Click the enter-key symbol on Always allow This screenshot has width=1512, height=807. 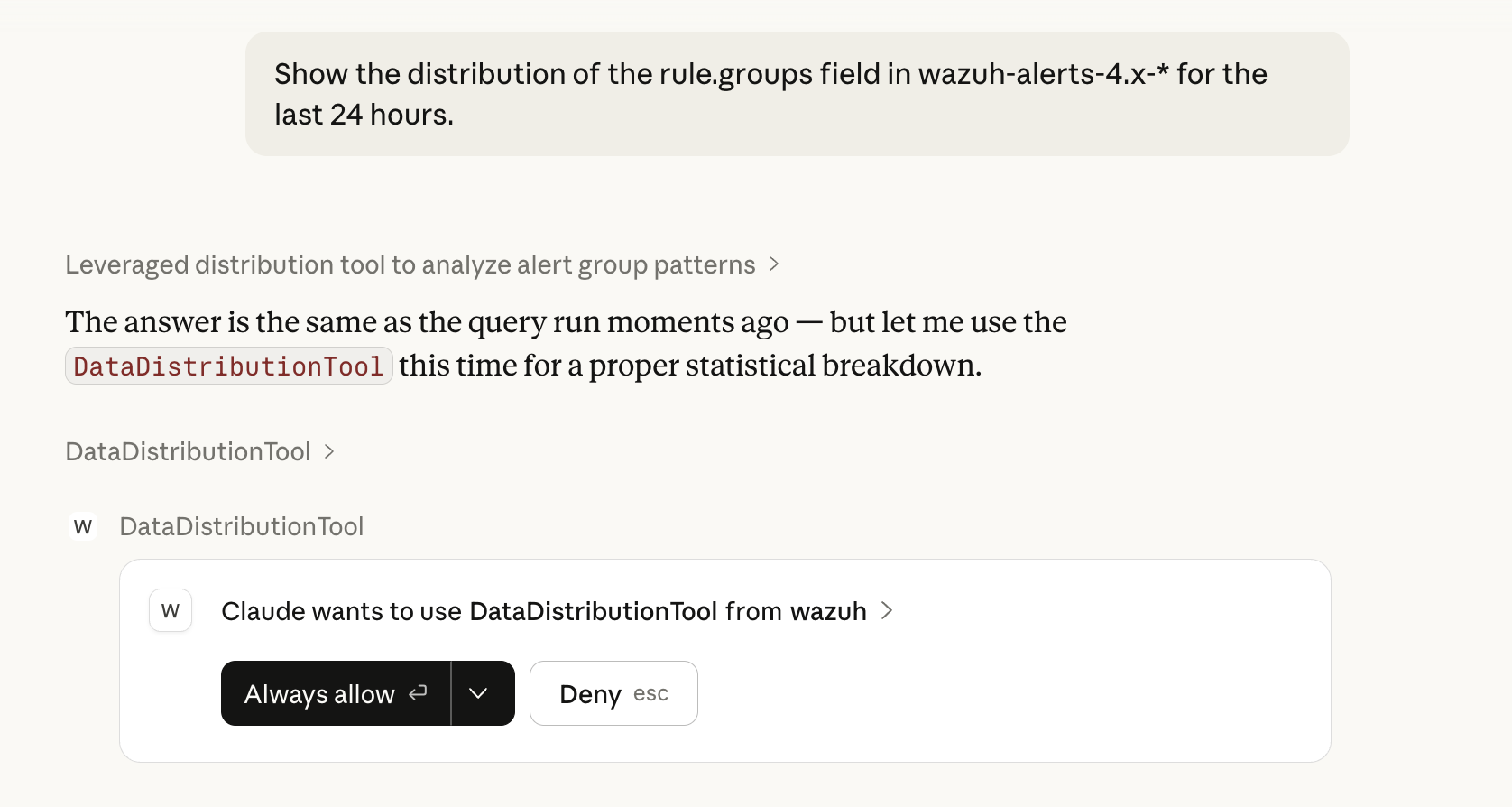click(x=418, y=693)
